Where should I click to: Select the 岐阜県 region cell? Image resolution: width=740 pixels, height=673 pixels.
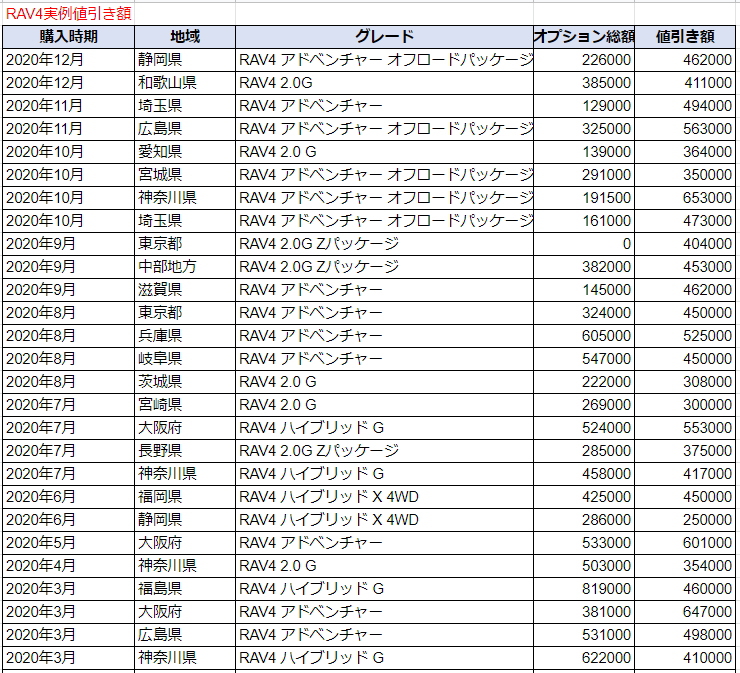tap(185, 359)
